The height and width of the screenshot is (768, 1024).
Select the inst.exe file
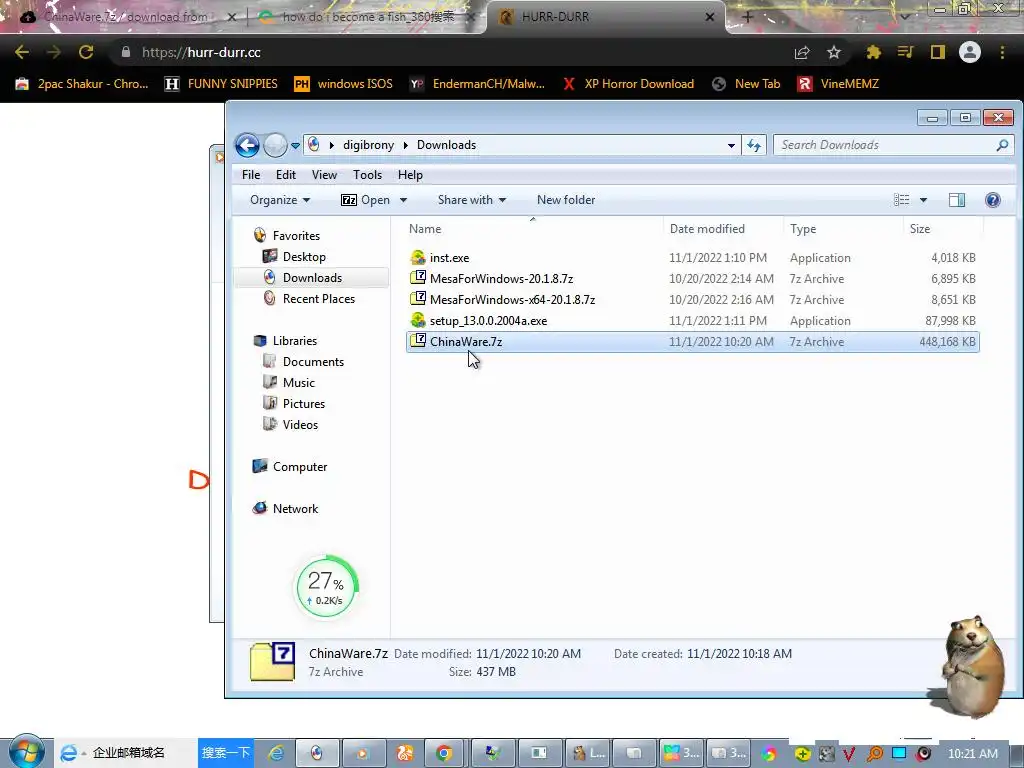point(449,258)
